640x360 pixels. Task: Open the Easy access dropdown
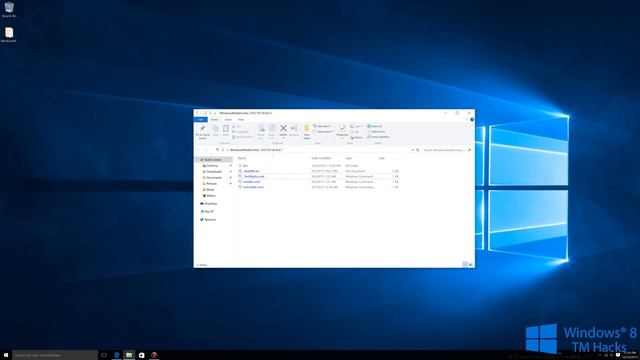tap(323, 131)
